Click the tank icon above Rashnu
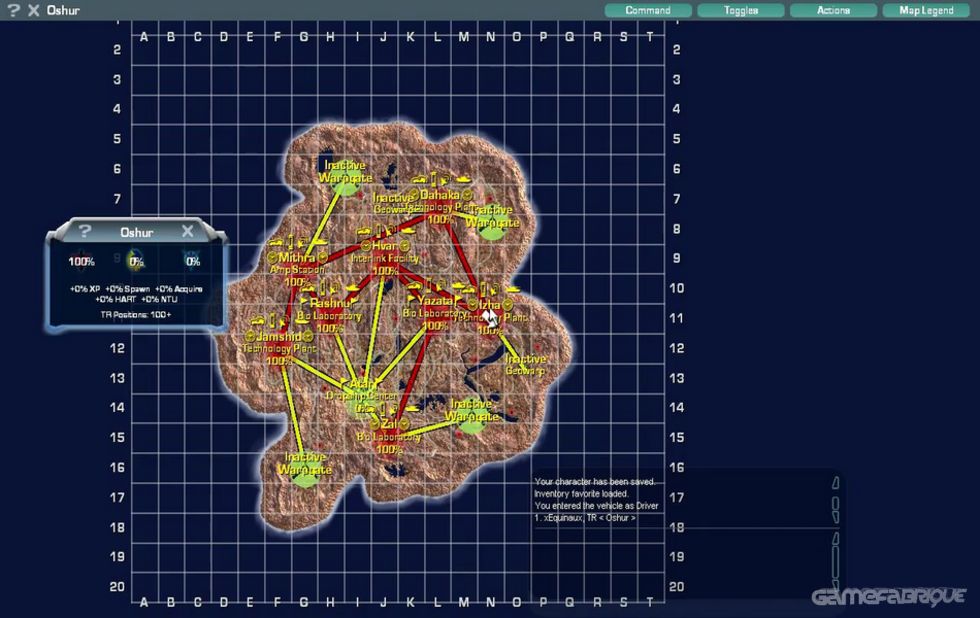This screenshot has height=618, width=980. coord(352,288)
